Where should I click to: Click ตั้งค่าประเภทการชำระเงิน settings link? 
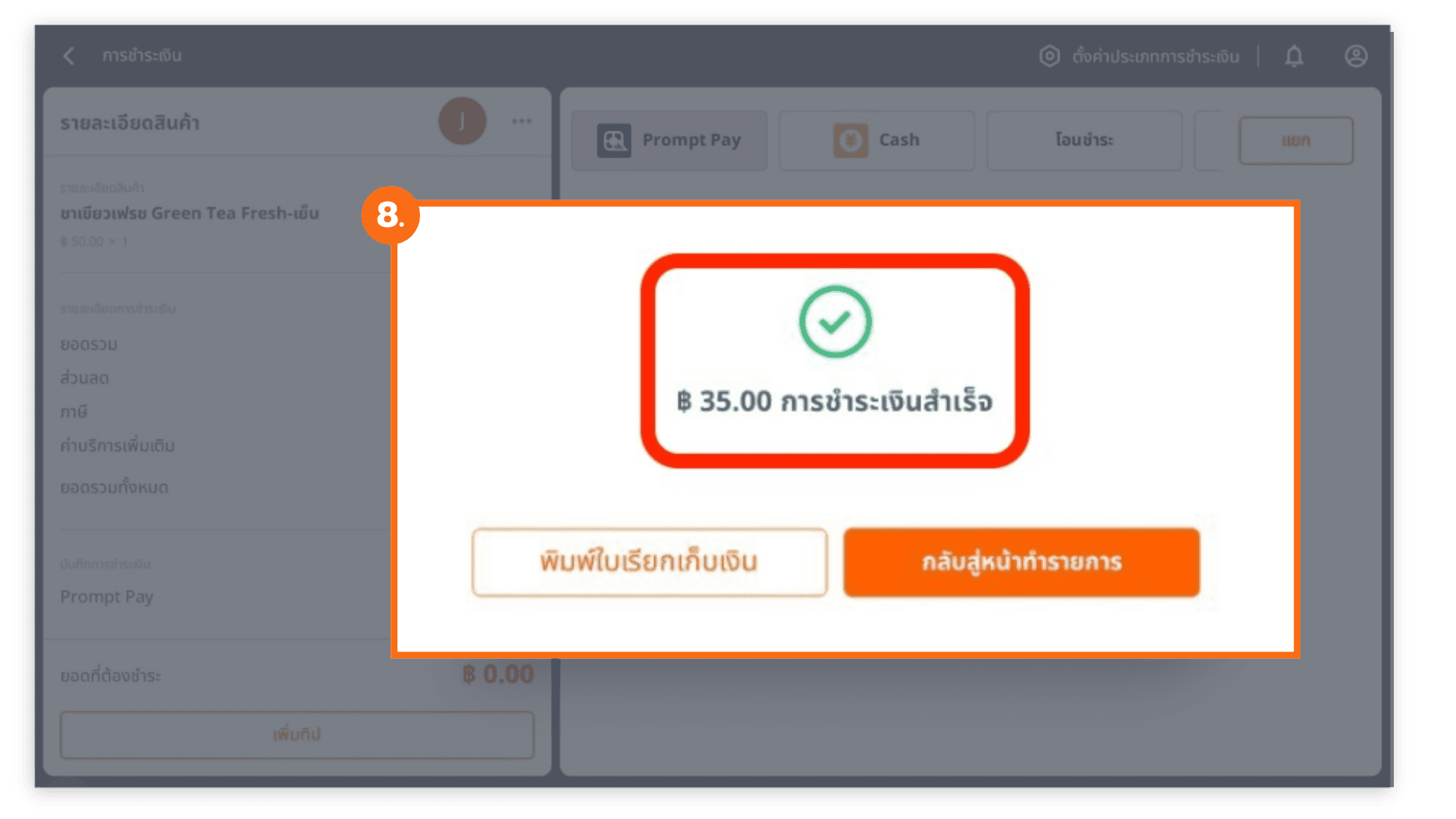pyautogui.click(x=1156, y=57)
